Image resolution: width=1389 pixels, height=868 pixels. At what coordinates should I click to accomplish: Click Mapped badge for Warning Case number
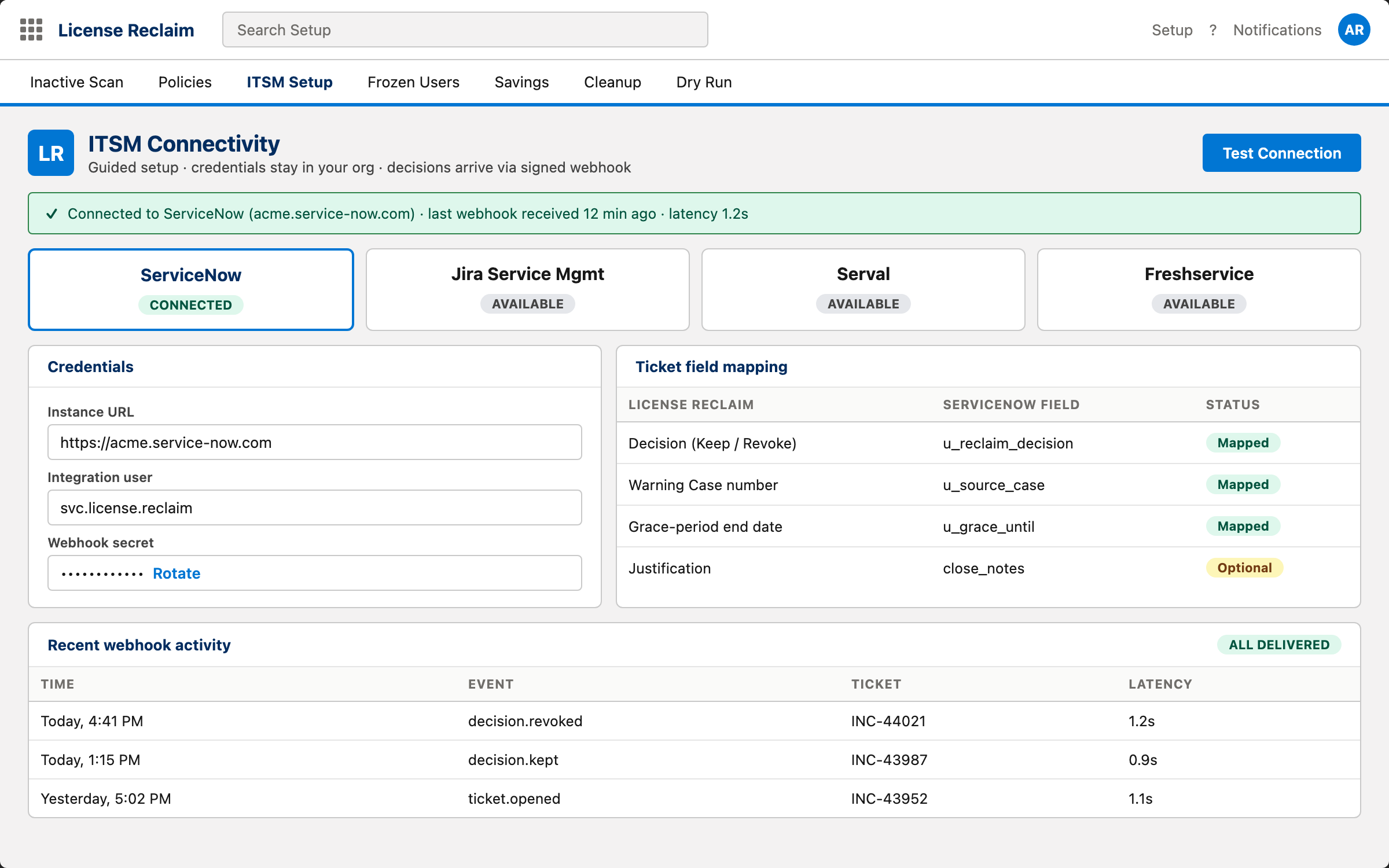tap(1243, 484)
